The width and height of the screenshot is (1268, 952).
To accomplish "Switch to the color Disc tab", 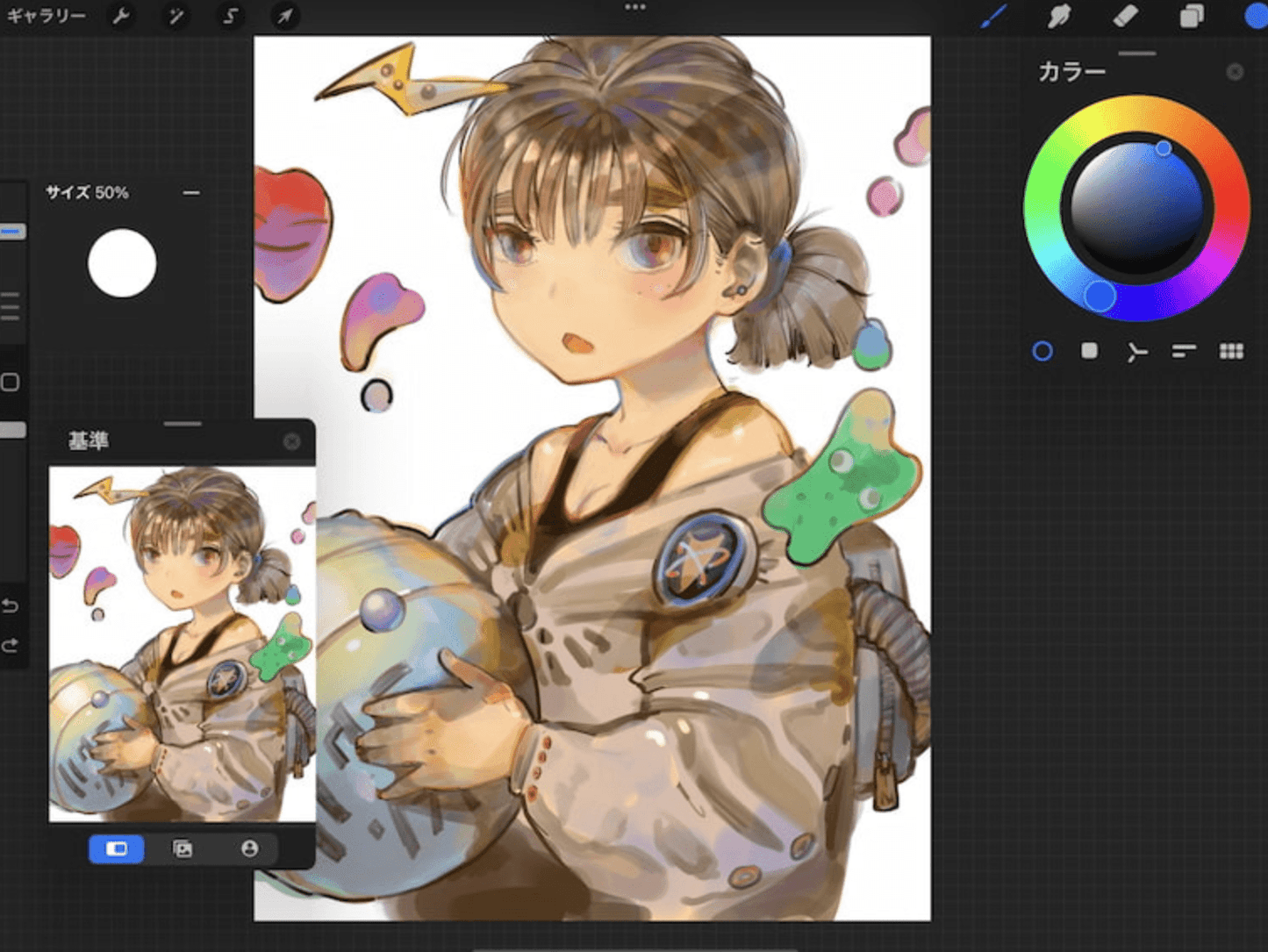I will pos(1042,352).
